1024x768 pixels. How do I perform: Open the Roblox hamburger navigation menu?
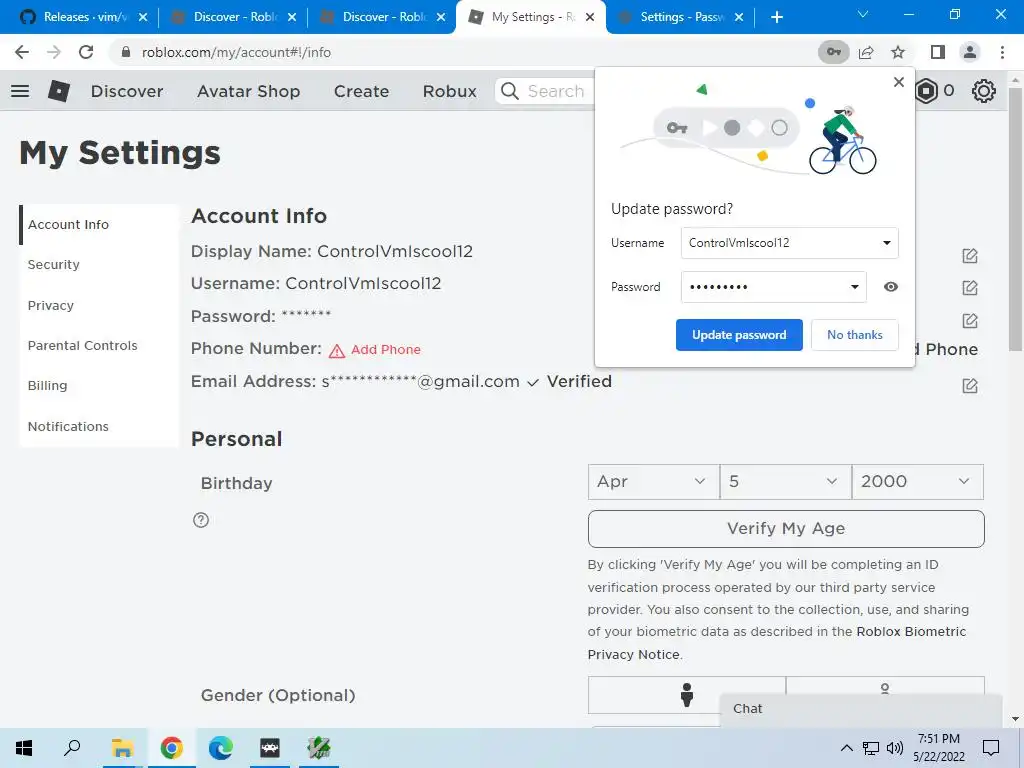20,91
